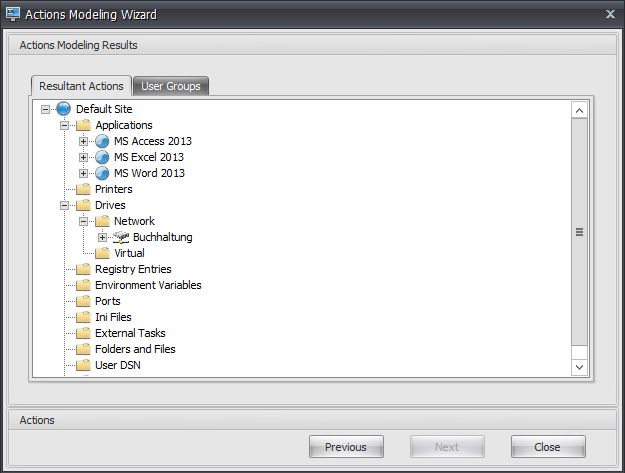Image resolution: width=625 pixels, height=473 pixels.
Task: Select the Network label
Action: pos(134,221)
